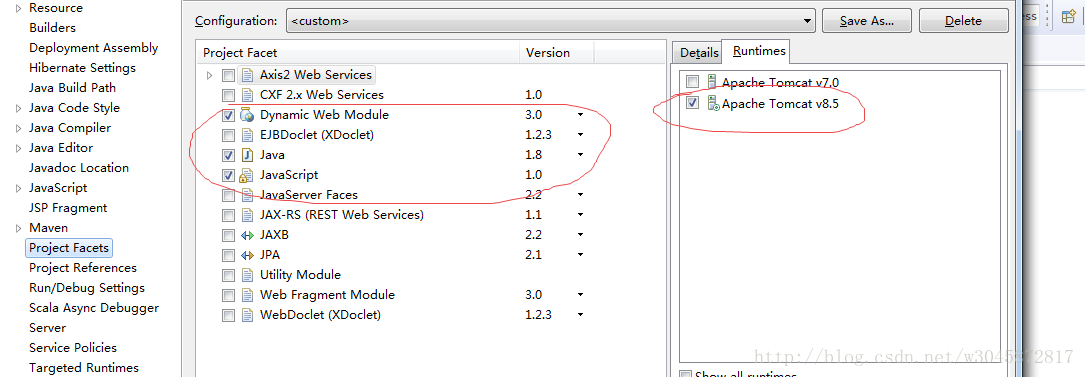The image size is (1085, 377).
Task: Check the Utility Module facet
Action: (x=228, y=275)
